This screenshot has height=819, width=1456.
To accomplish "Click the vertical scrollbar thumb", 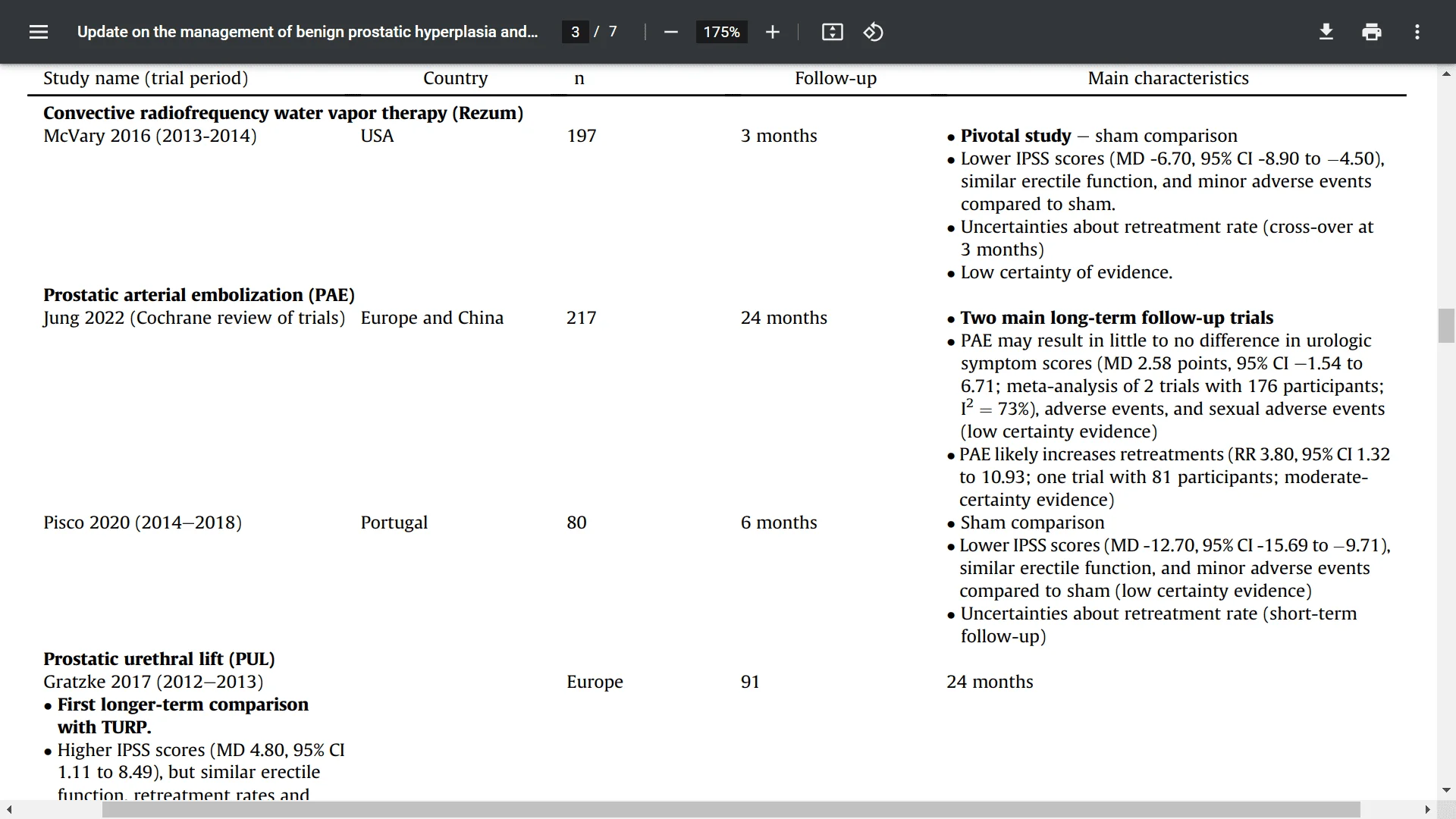I will [x=1446, y=326].
